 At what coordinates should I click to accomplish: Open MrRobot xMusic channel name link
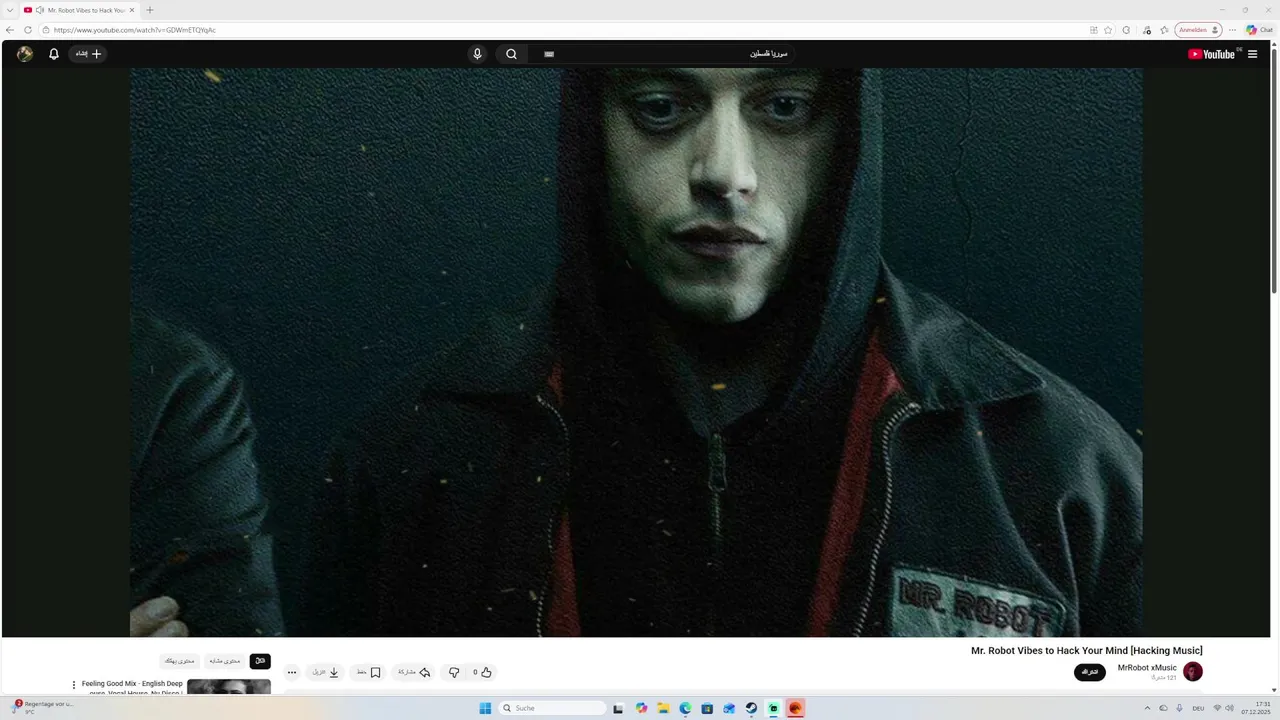(1147, 667)
